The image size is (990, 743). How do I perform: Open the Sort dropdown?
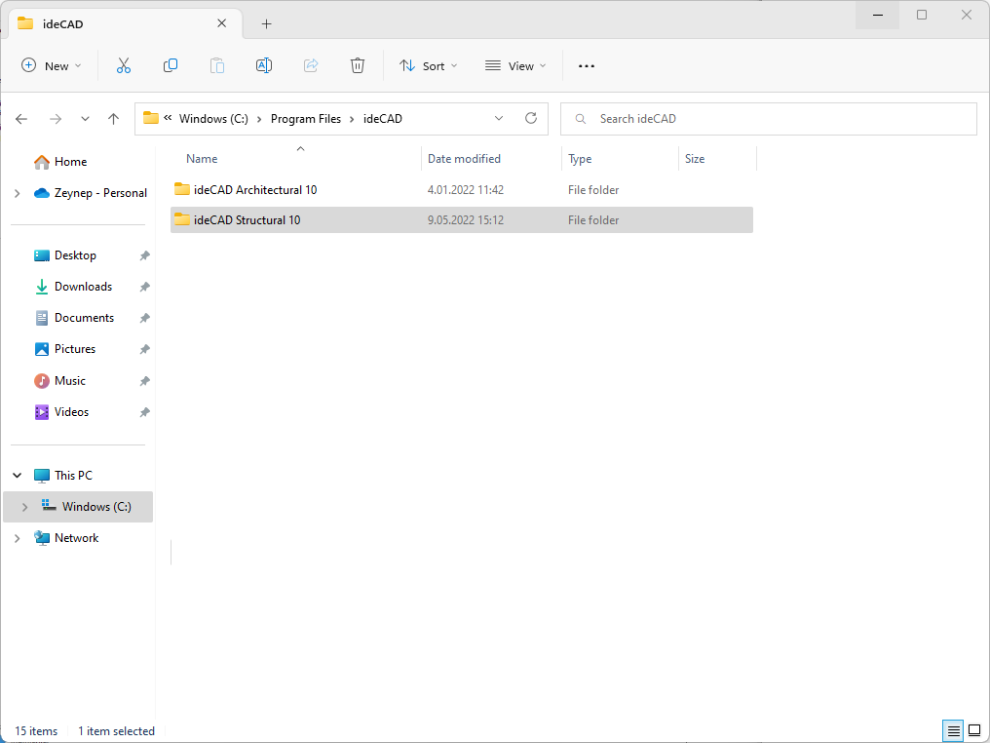click(428, 65)
